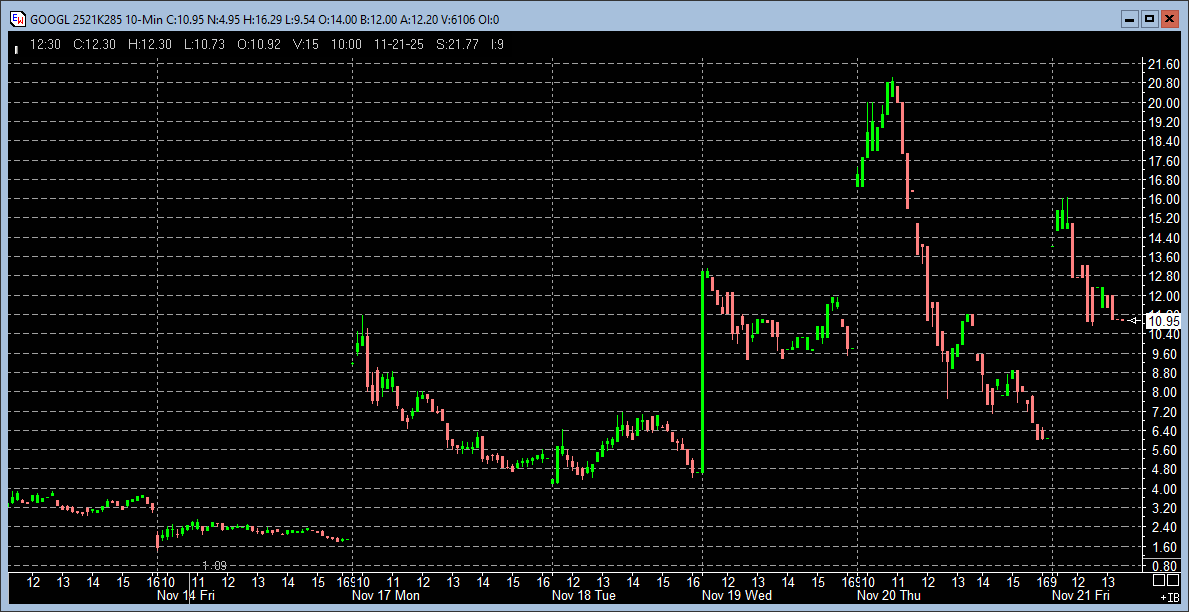Select the Nov 18 Tue date label

(x=583, y=596)
